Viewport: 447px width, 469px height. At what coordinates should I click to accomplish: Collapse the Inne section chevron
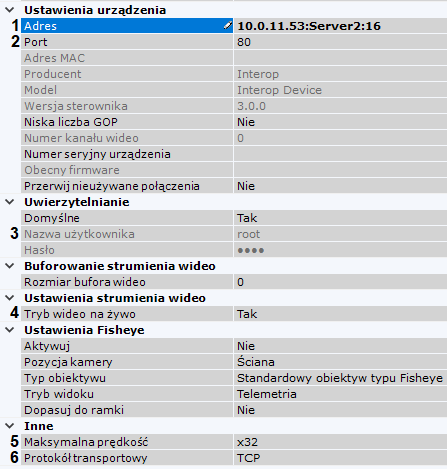[x=10, y=426]
